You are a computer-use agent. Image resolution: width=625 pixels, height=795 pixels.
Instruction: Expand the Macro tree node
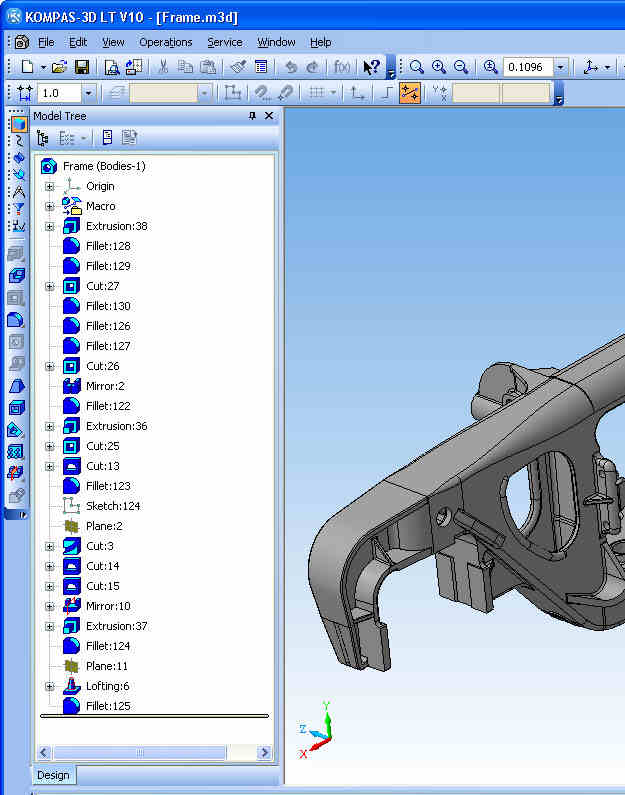49,206
